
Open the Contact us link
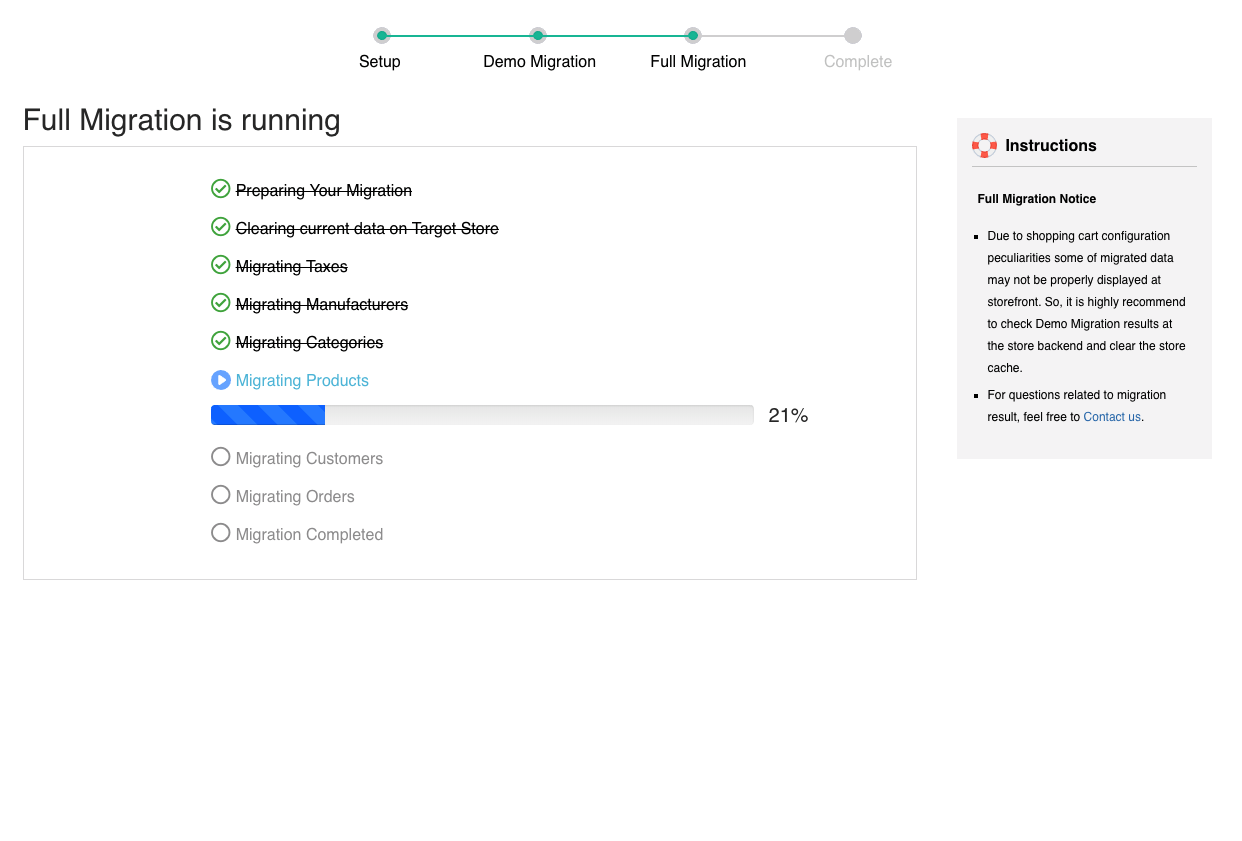tap(1111, 417)
